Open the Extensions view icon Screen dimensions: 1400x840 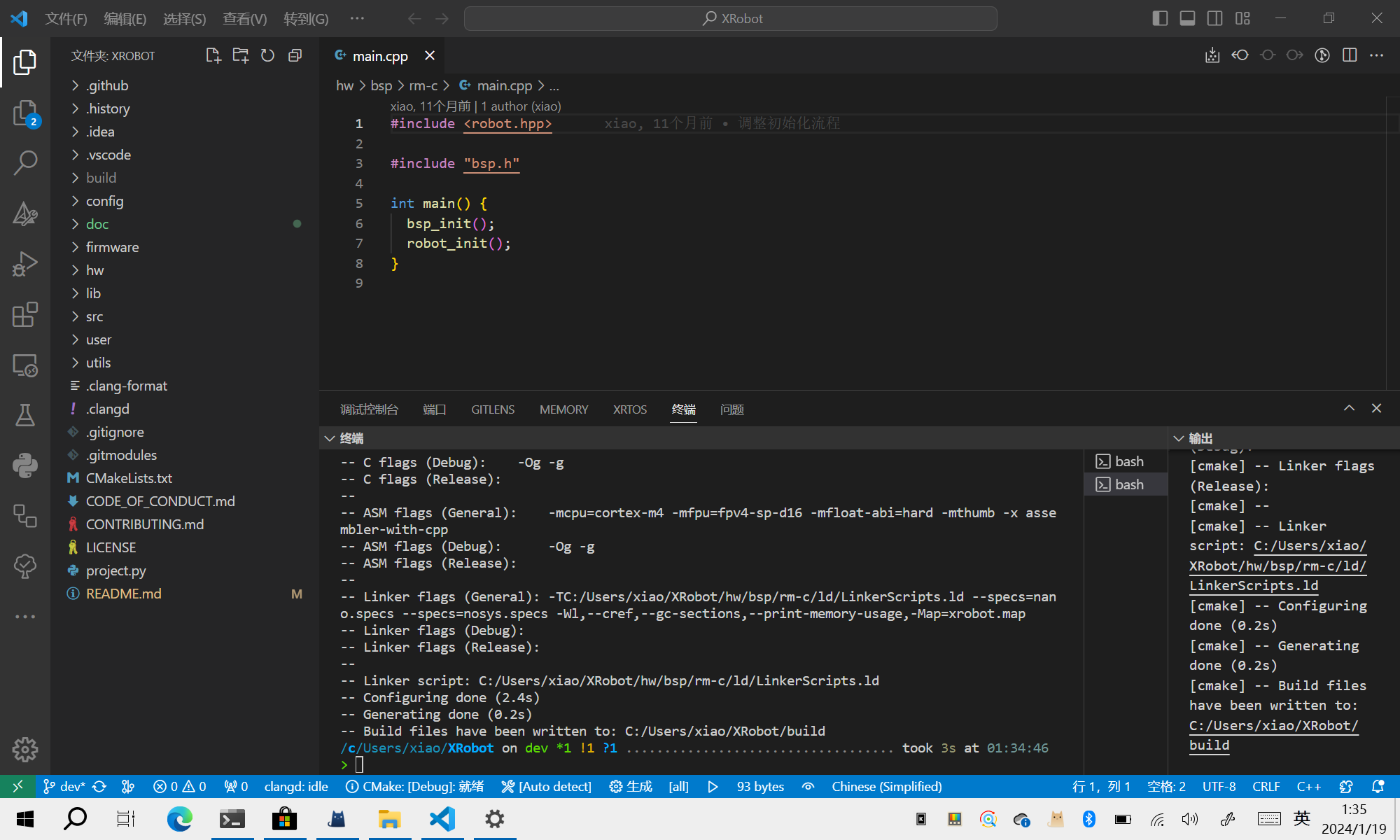25,315
